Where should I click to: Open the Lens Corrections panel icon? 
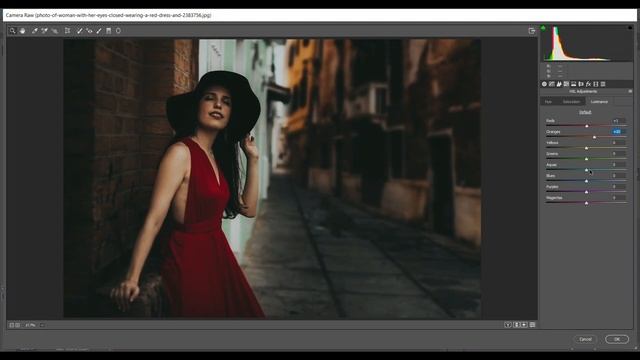[x=581, y=84]
